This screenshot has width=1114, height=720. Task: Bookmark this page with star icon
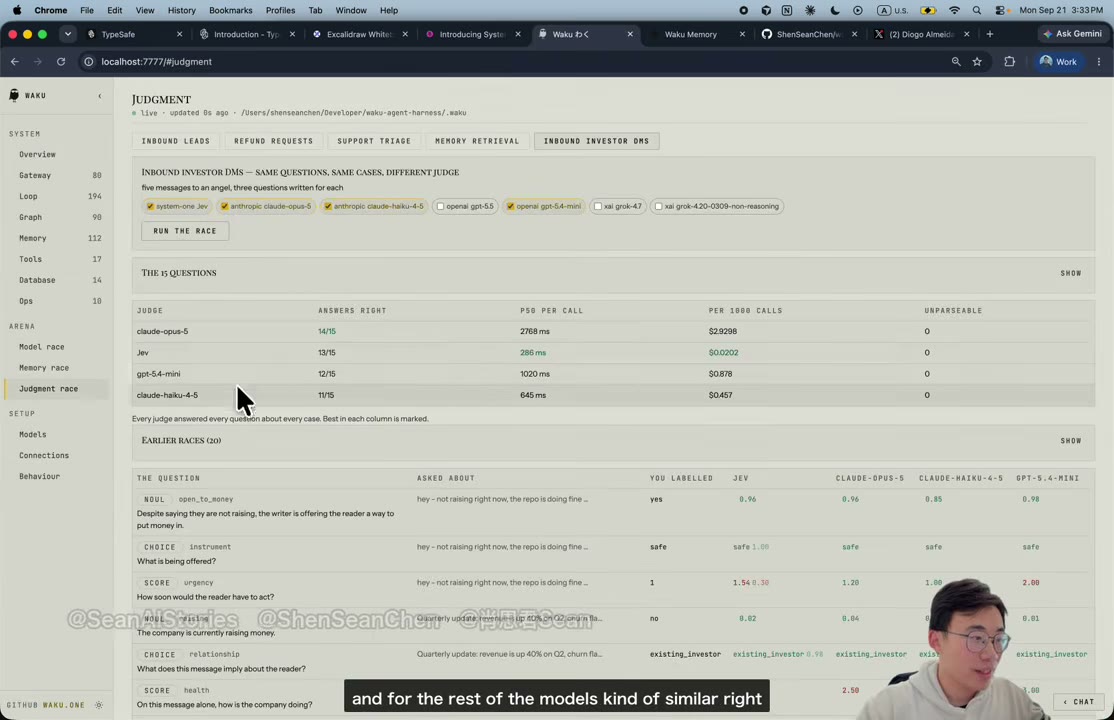tap(978, 62)
